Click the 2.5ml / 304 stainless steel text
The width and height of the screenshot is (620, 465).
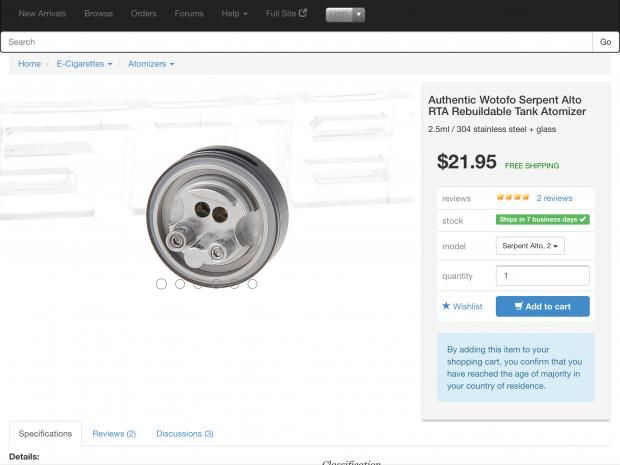tap(492, 129)
